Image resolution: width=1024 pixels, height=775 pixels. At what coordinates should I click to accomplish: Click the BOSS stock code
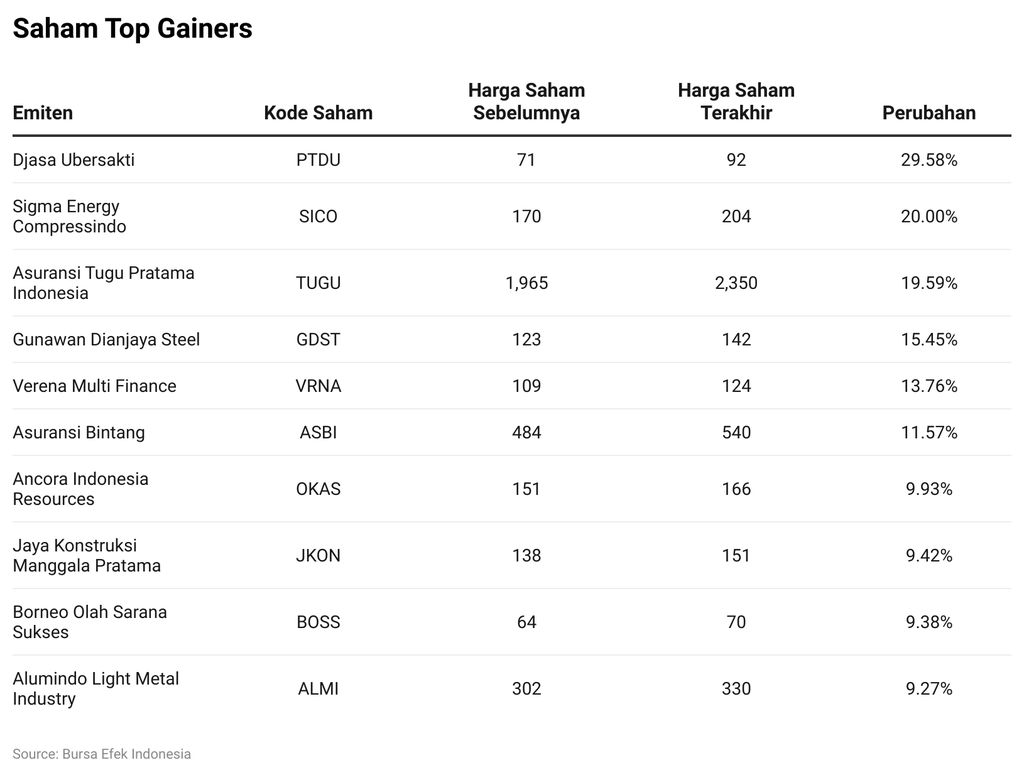[x=318, y=622]
